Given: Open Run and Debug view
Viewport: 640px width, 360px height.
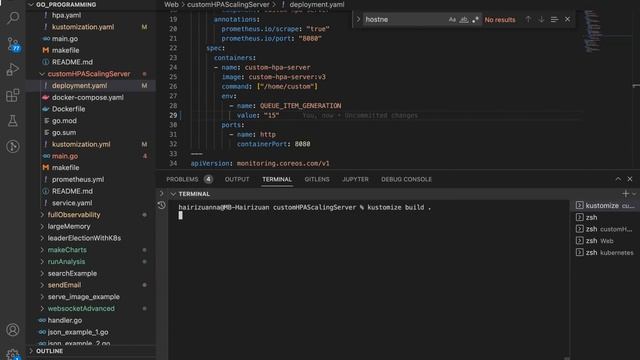Looking at the screenshot, I should [x=13, y=69].
